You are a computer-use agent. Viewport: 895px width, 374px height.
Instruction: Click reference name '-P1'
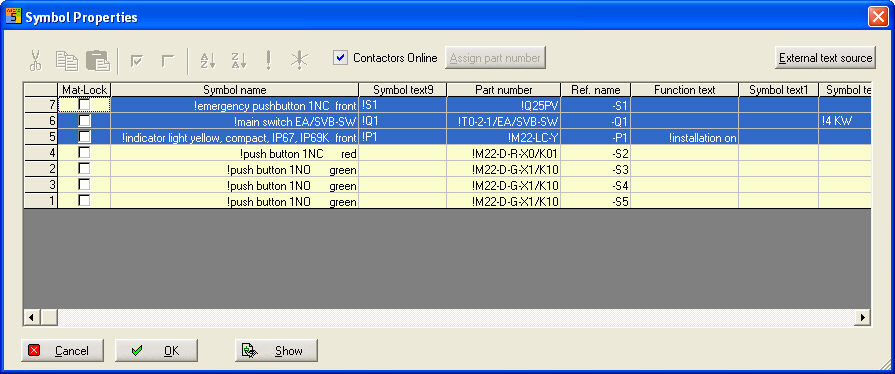point(595,137)
